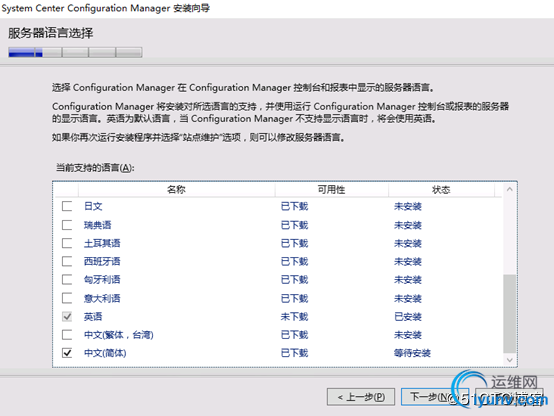The height and width of the screenshot is (416, 554).
Task: Click the greyed 英语 checkbox
Action: (x=67, y=316)
